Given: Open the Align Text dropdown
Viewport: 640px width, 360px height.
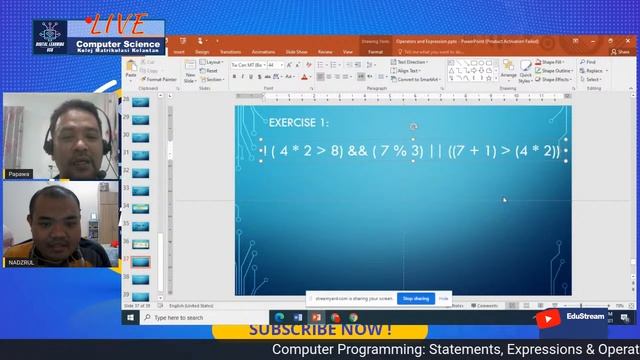Looking at the screenshot, I should pyautogui.click(x=406, y=71).
